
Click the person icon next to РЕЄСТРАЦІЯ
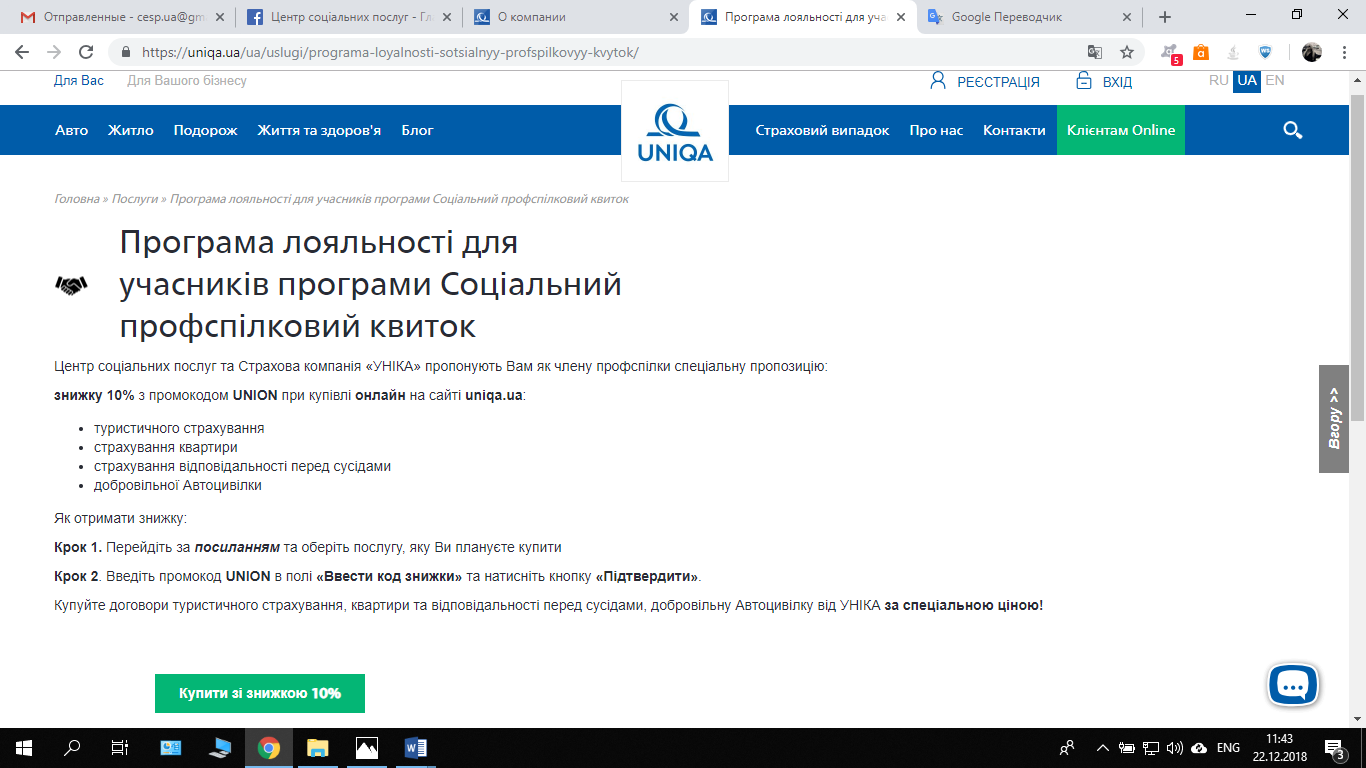click(x=938, y=81)
